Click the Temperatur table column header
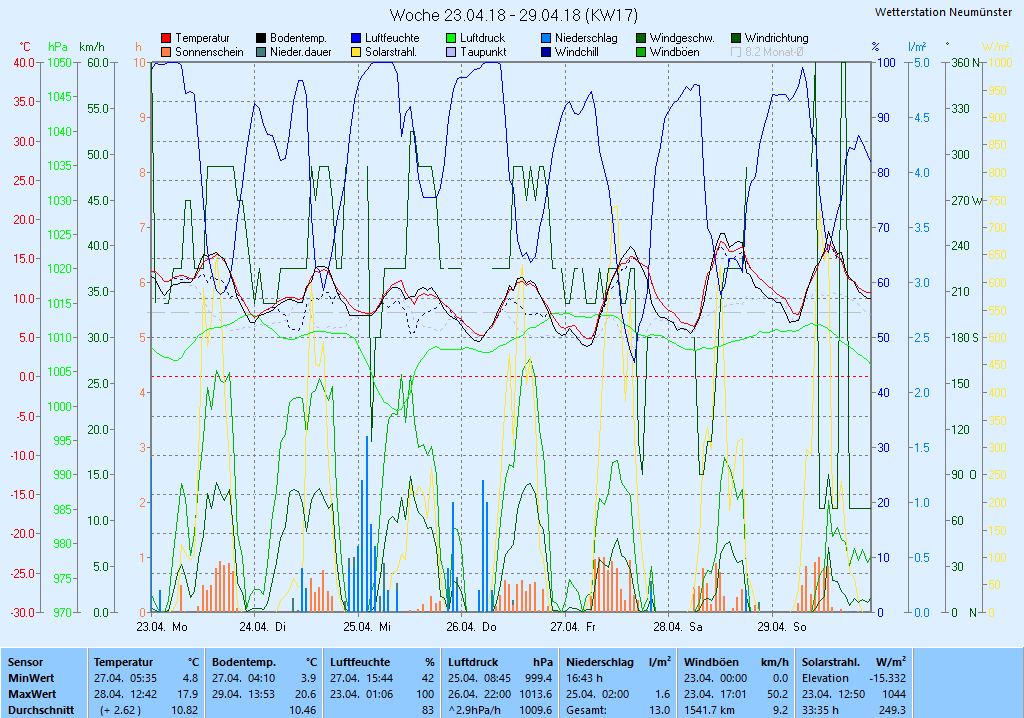1024x718 pixels. click(123, 662)
